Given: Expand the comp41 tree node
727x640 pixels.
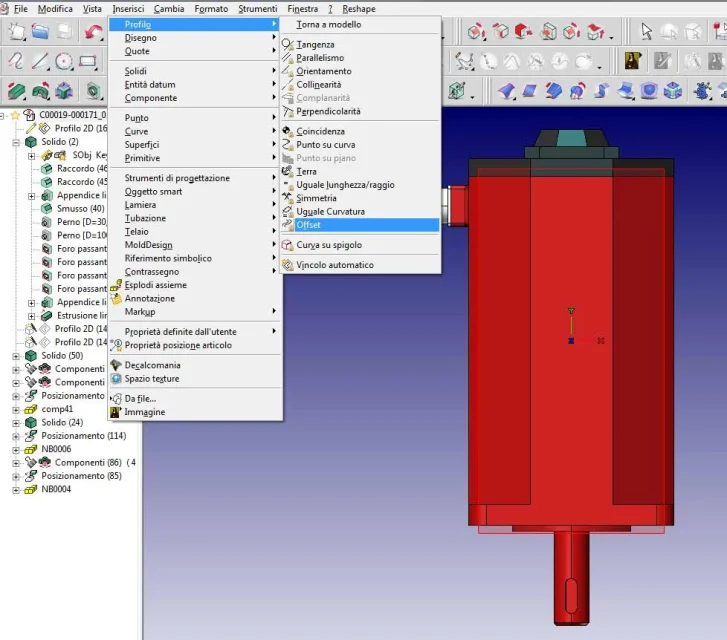Looking at the screenshot, I should pyautogui.click(x=16, y=410).
